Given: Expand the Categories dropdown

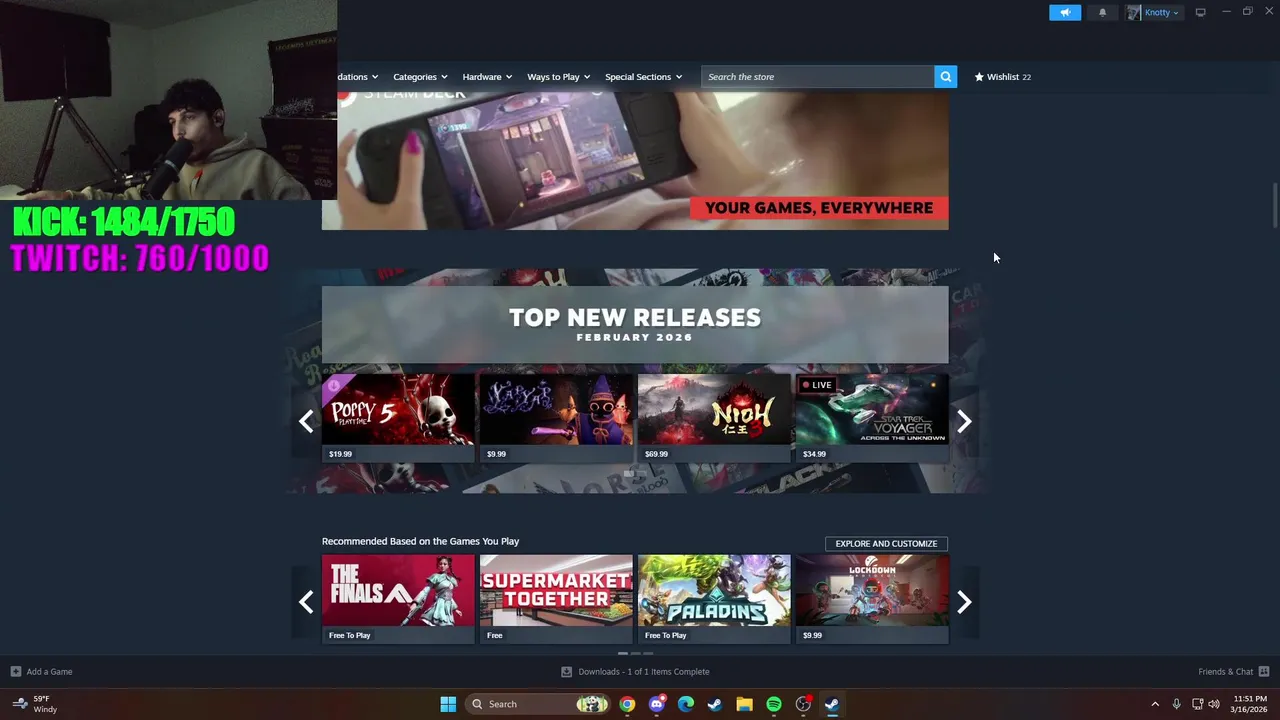Looking at the screenshot, I should (x=420, y=77).
